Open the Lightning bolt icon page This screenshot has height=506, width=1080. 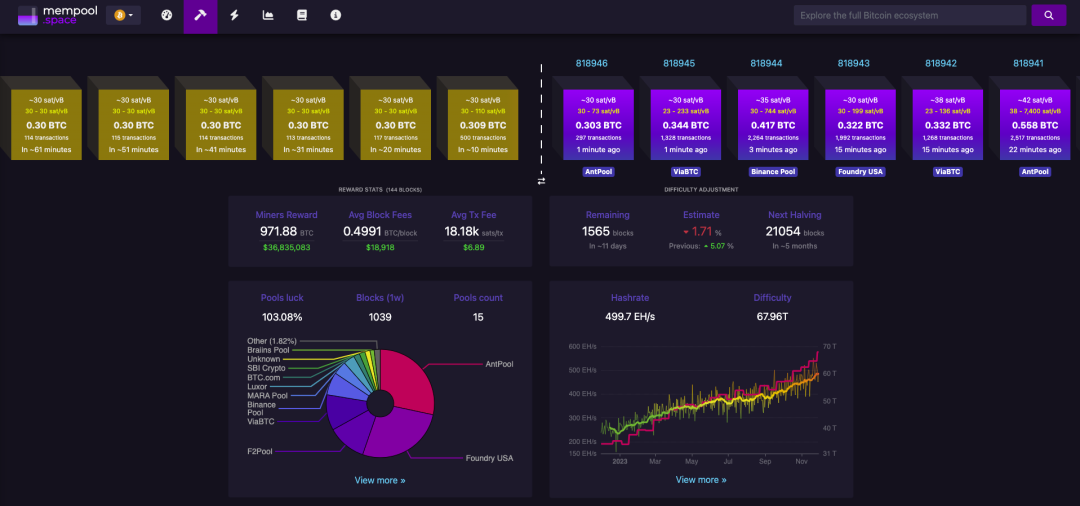[x=234, y=16]
